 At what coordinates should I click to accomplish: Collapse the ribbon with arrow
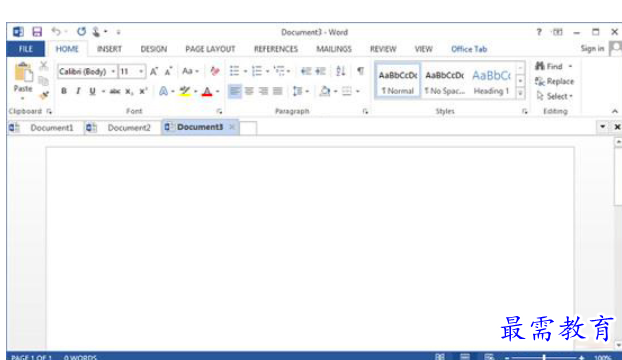pos(614,111)
